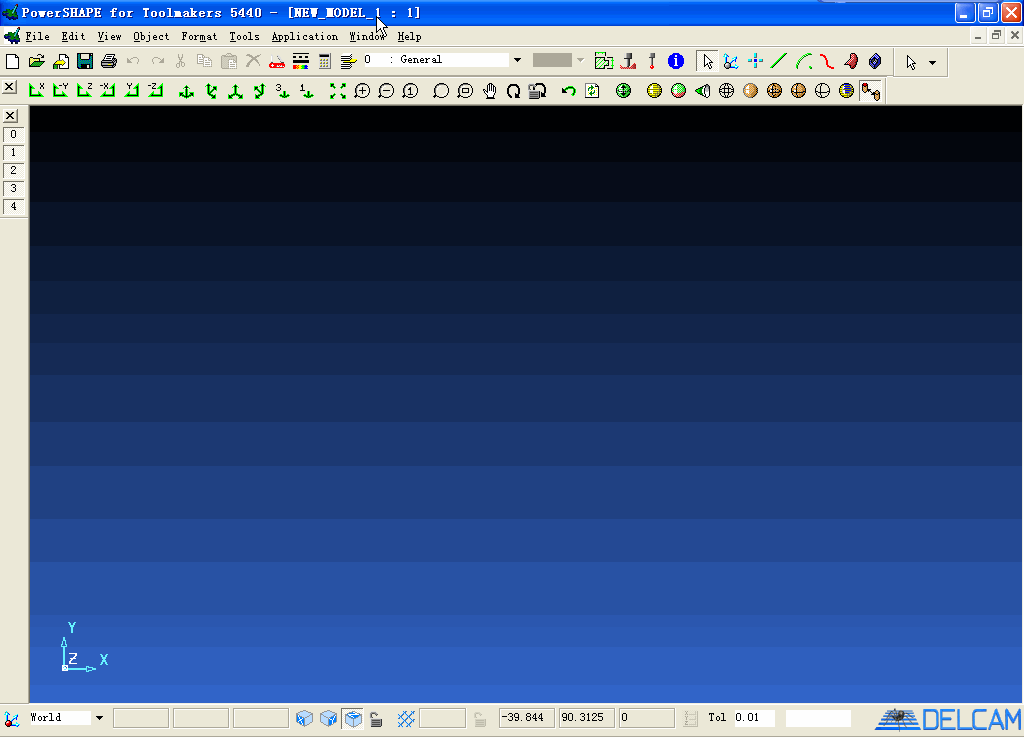The image size is (1024, 738).
Task: Toggle level 1 visibility button
Action: pos(14,152)
